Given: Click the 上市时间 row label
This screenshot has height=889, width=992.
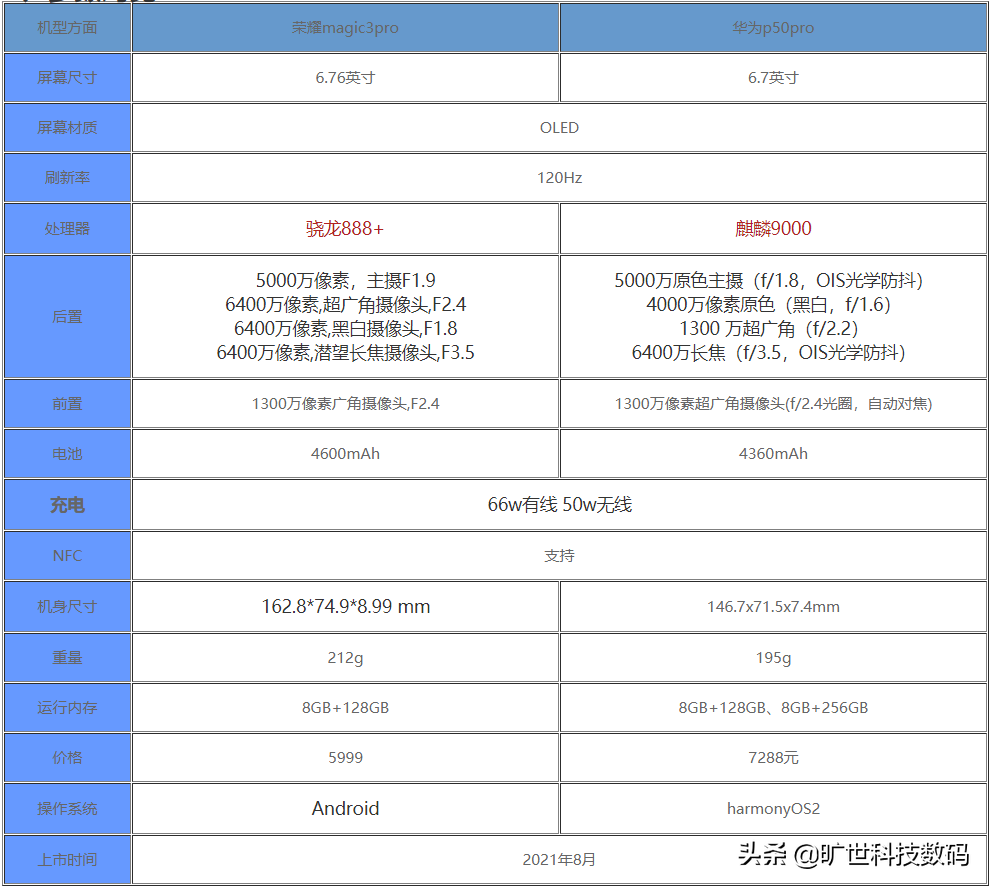Looking at the screenshot, I should click(x=68, y=859).
